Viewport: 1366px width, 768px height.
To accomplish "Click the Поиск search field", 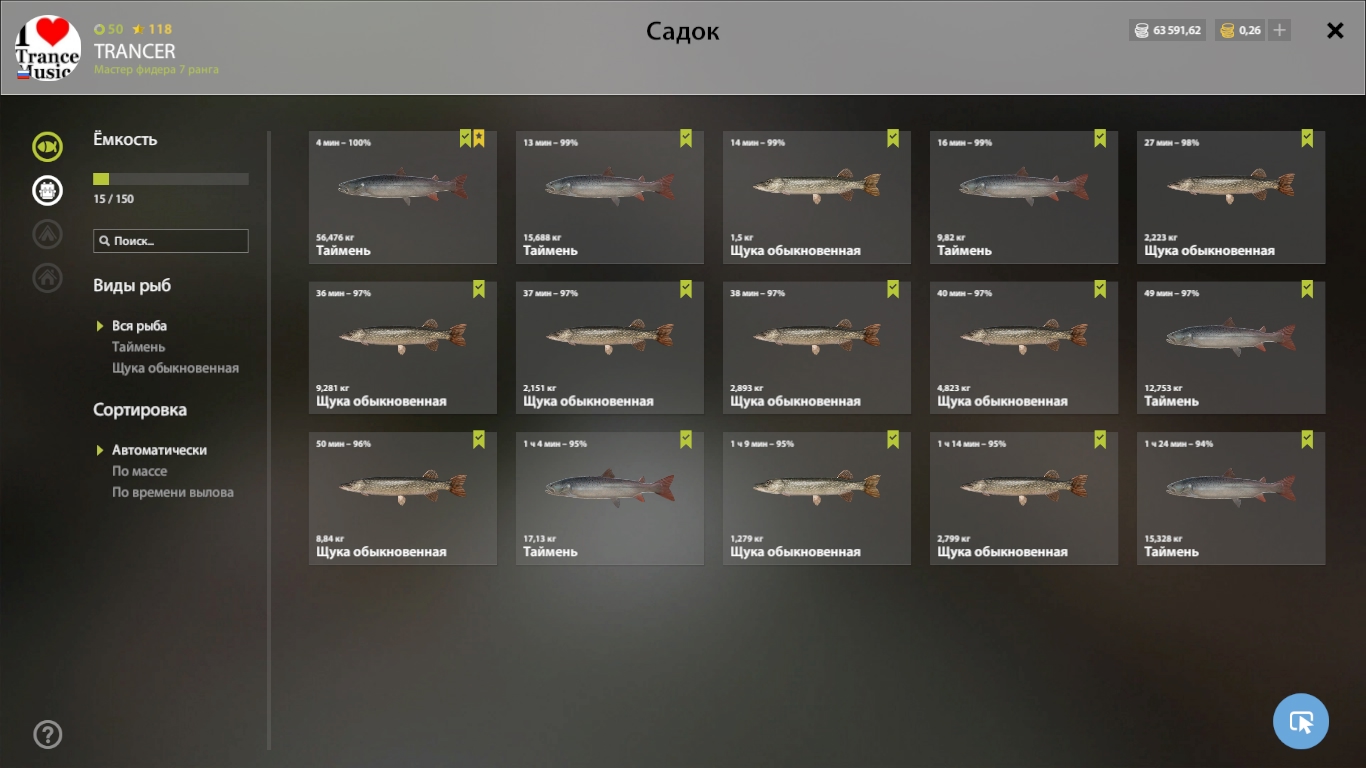I will [x=171, y=241].
